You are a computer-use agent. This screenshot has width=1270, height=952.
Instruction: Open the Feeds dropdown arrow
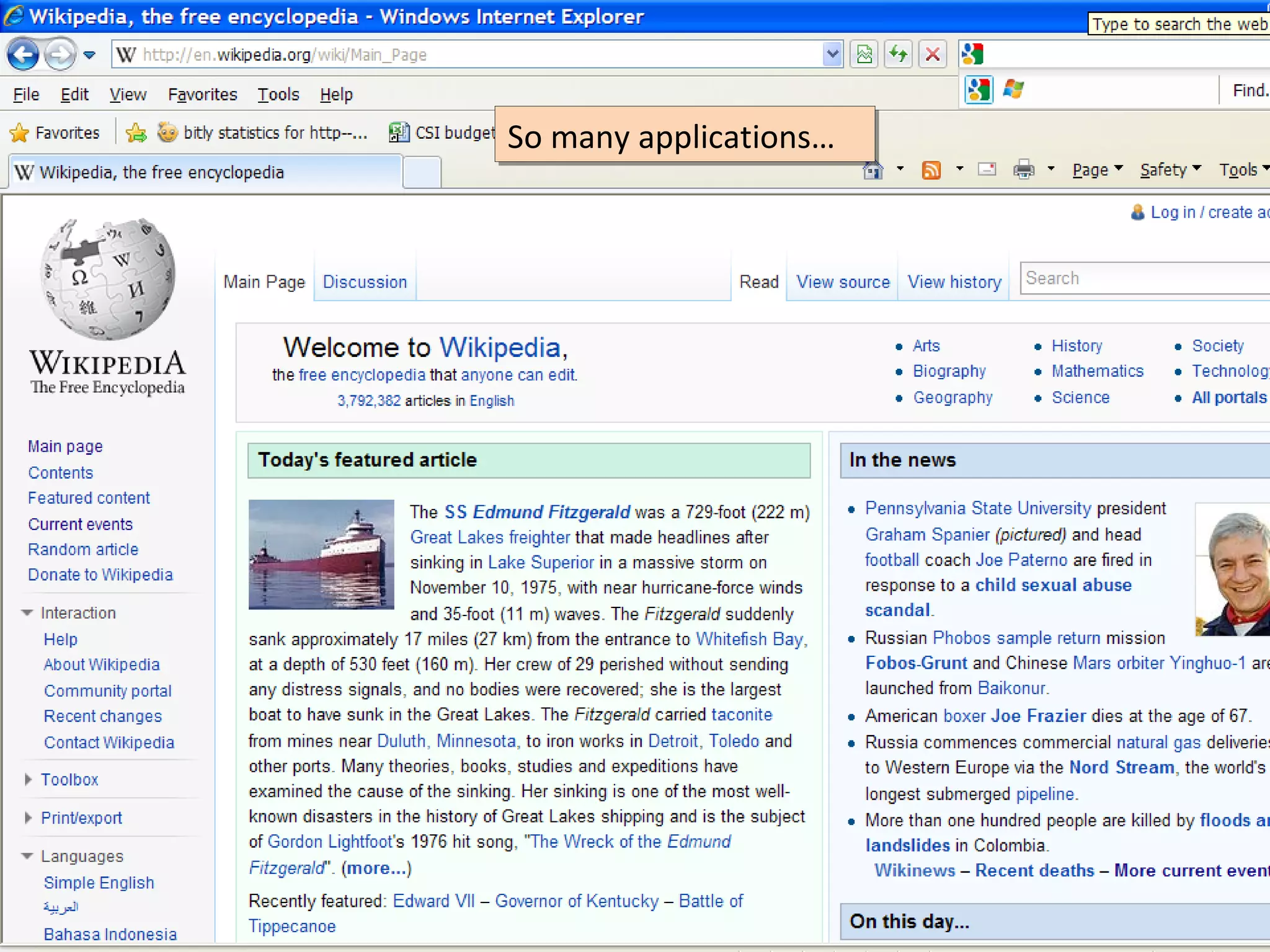pos(959,169)
